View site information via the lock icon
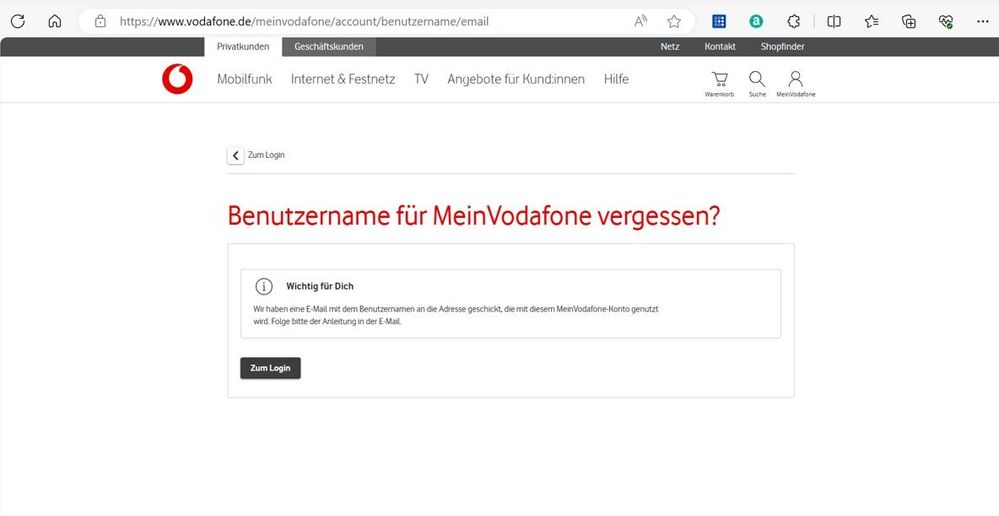 click(100, 22)
